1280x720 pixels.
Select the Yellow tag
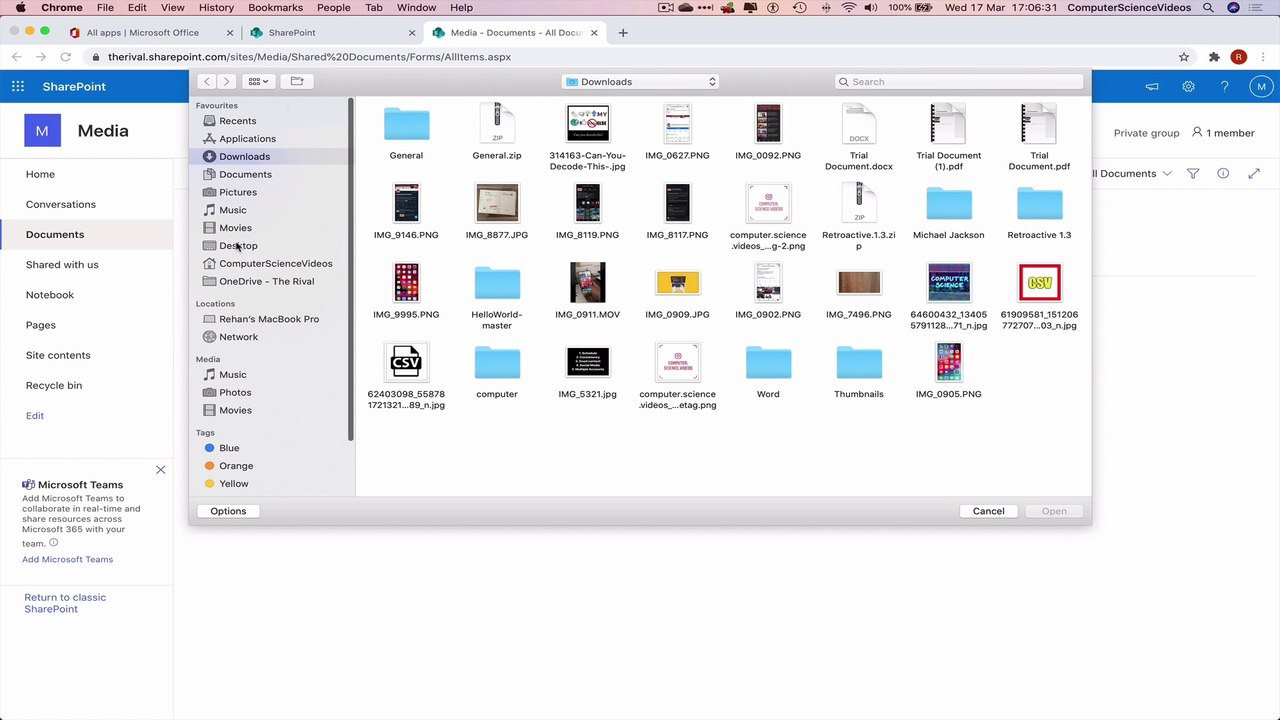pos(234,484)
